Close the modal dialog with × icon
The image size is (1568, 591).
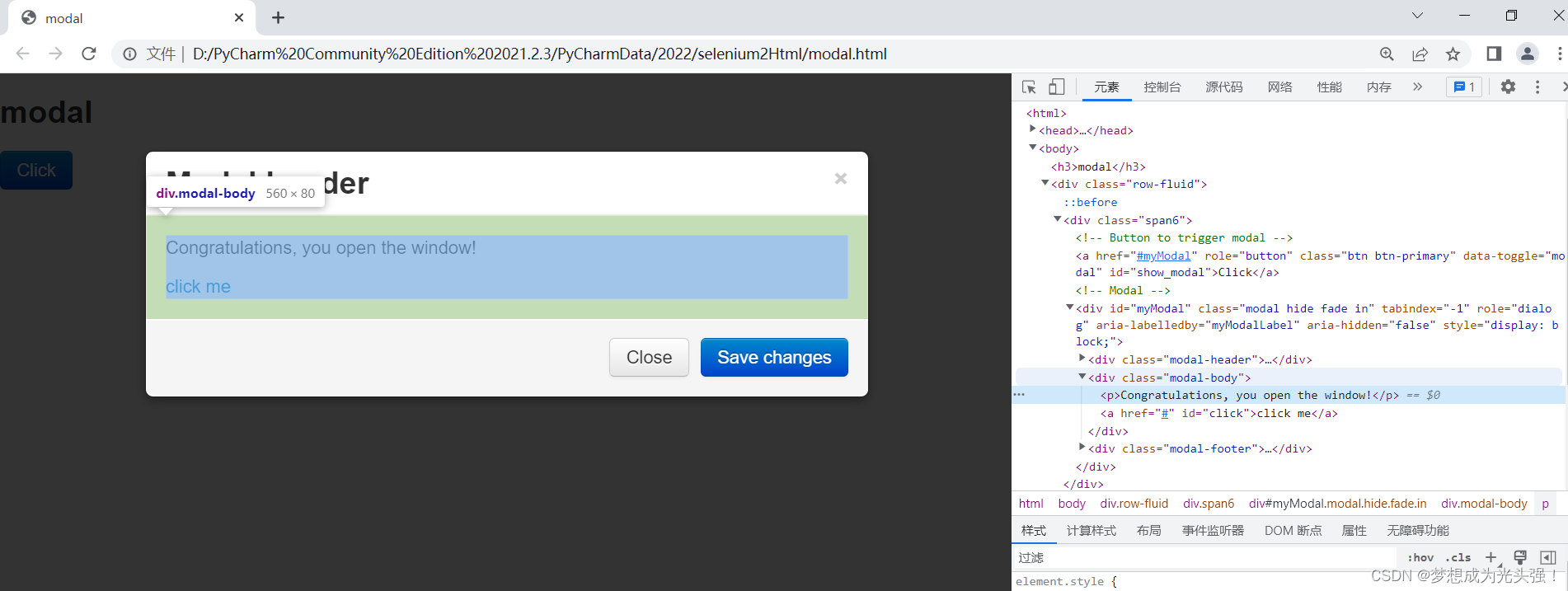pos(840,179)
